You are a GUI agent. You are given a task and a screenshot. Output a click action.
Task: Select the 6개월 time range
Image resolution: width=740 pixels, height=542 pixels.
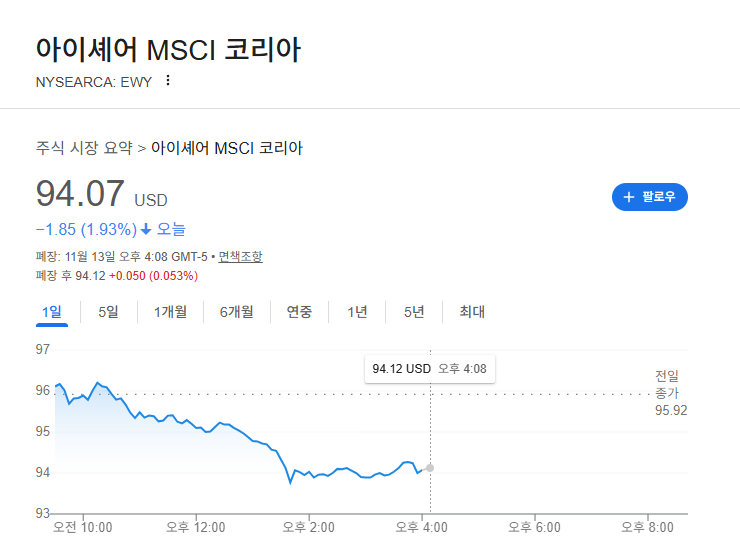point(236,312)
